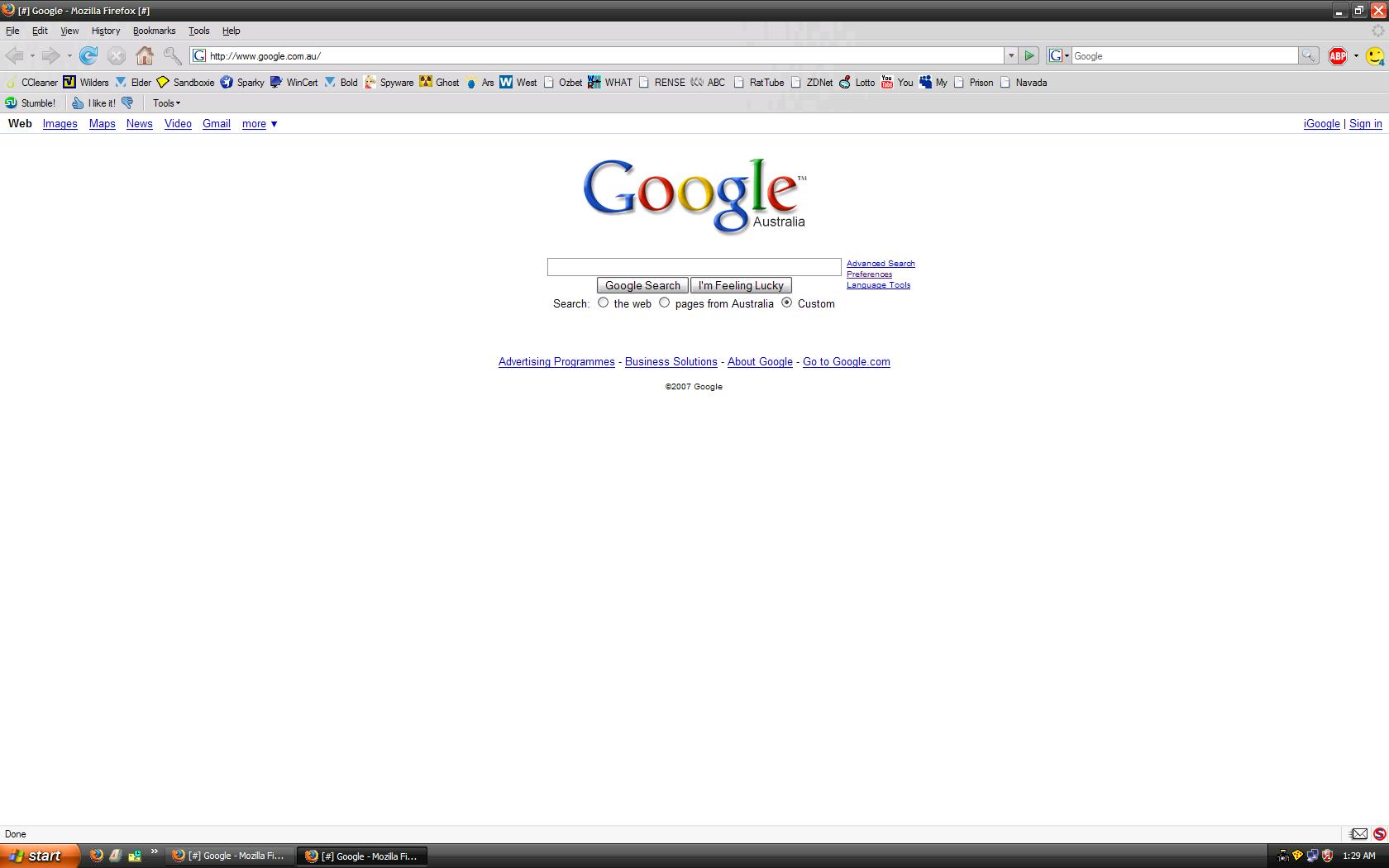Click the red NoScript icon in the status bar
The width and height of the screenshot is (1389, 868).
1379,834
